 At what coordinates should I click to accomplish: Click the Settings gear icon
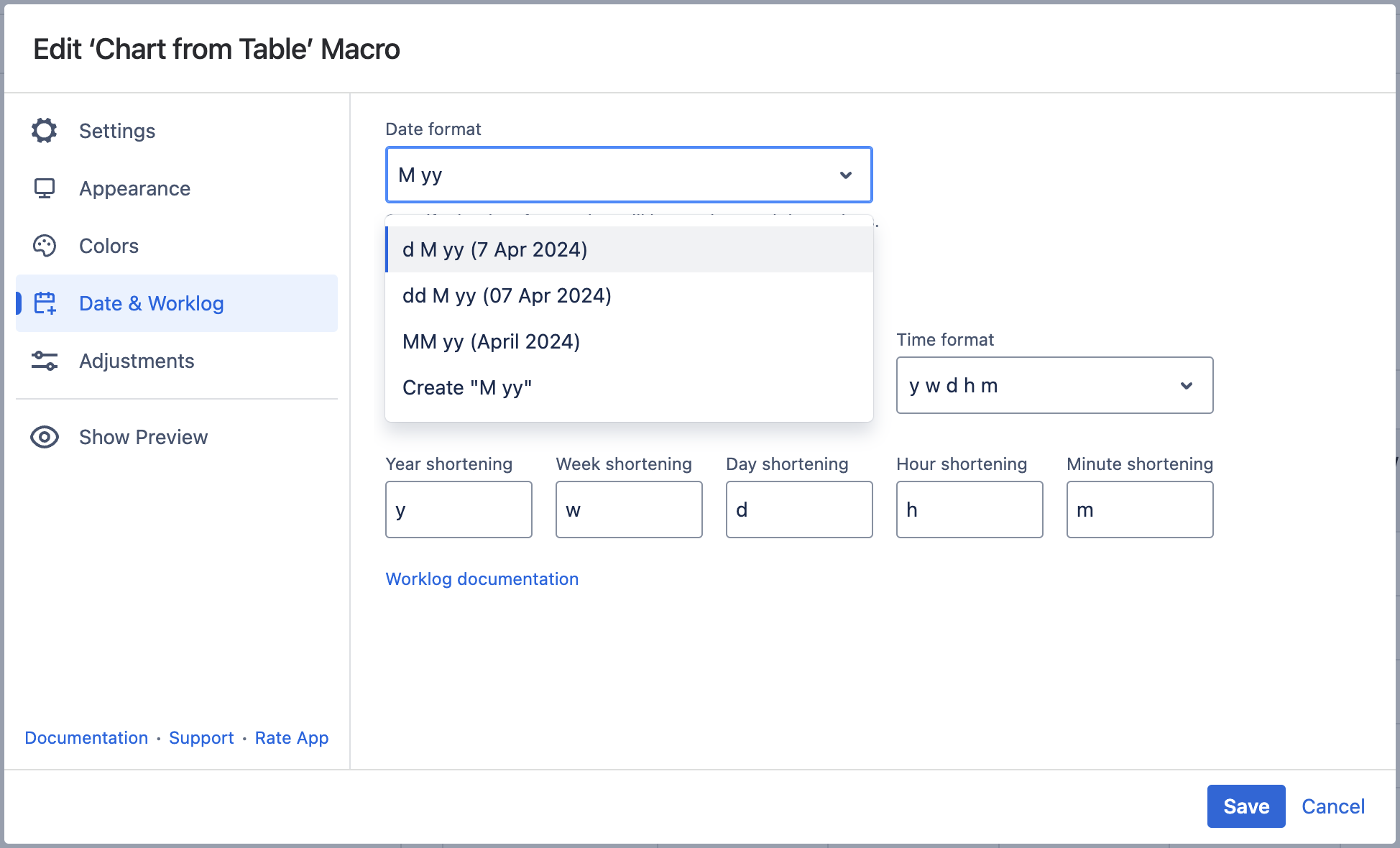coord(44,131)
